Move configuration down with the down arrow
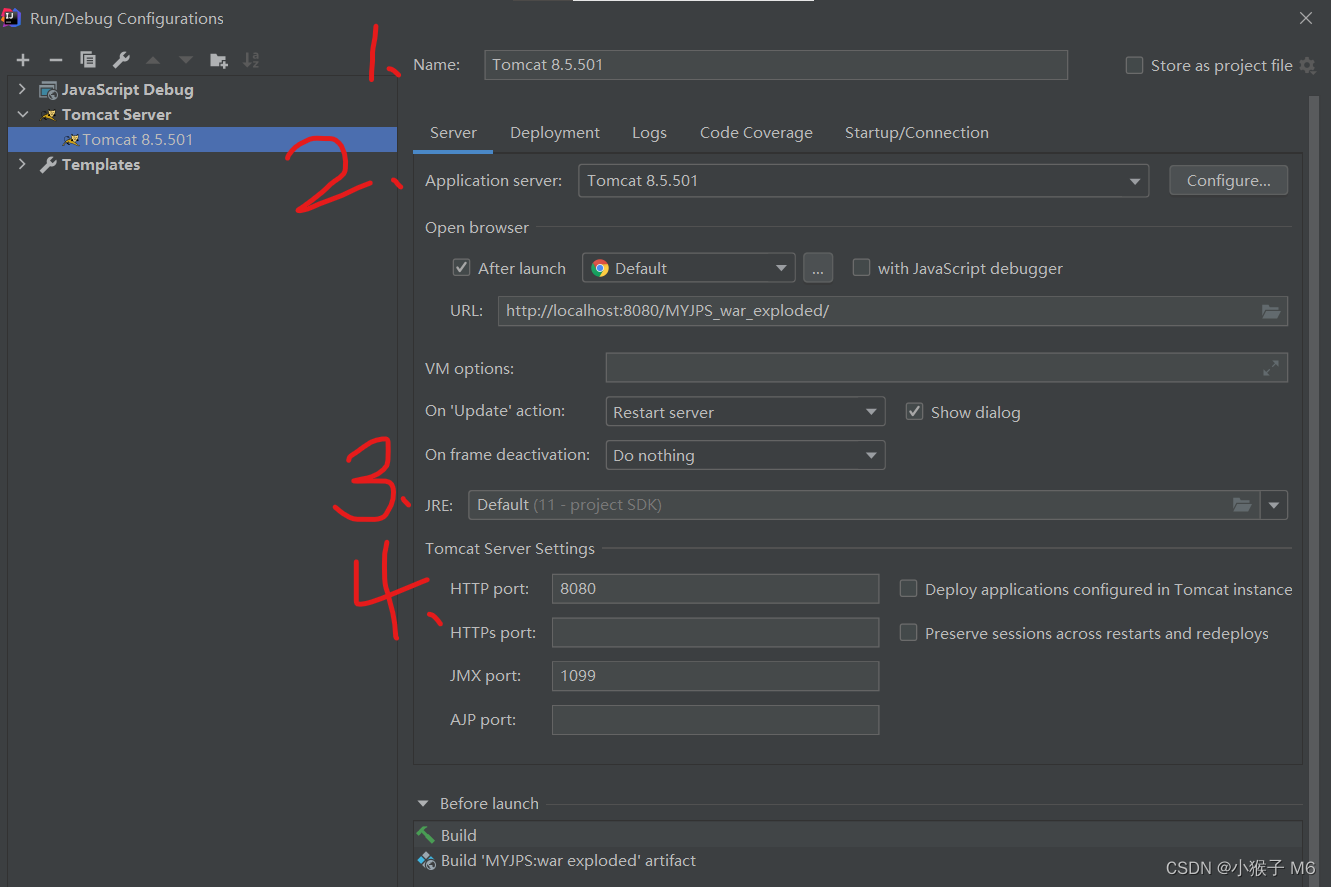Image resolution: width=1331 pixels, height=887 pixels. (x=186, y=61)
